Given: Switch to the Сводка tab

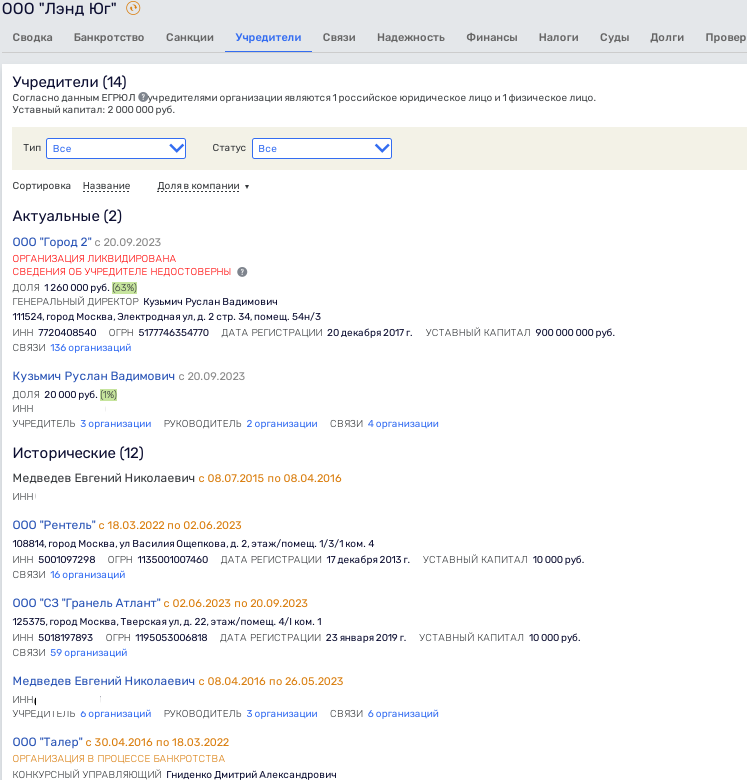Looking at the screenshot, I should pyautogui.click(x=32, y=37).
